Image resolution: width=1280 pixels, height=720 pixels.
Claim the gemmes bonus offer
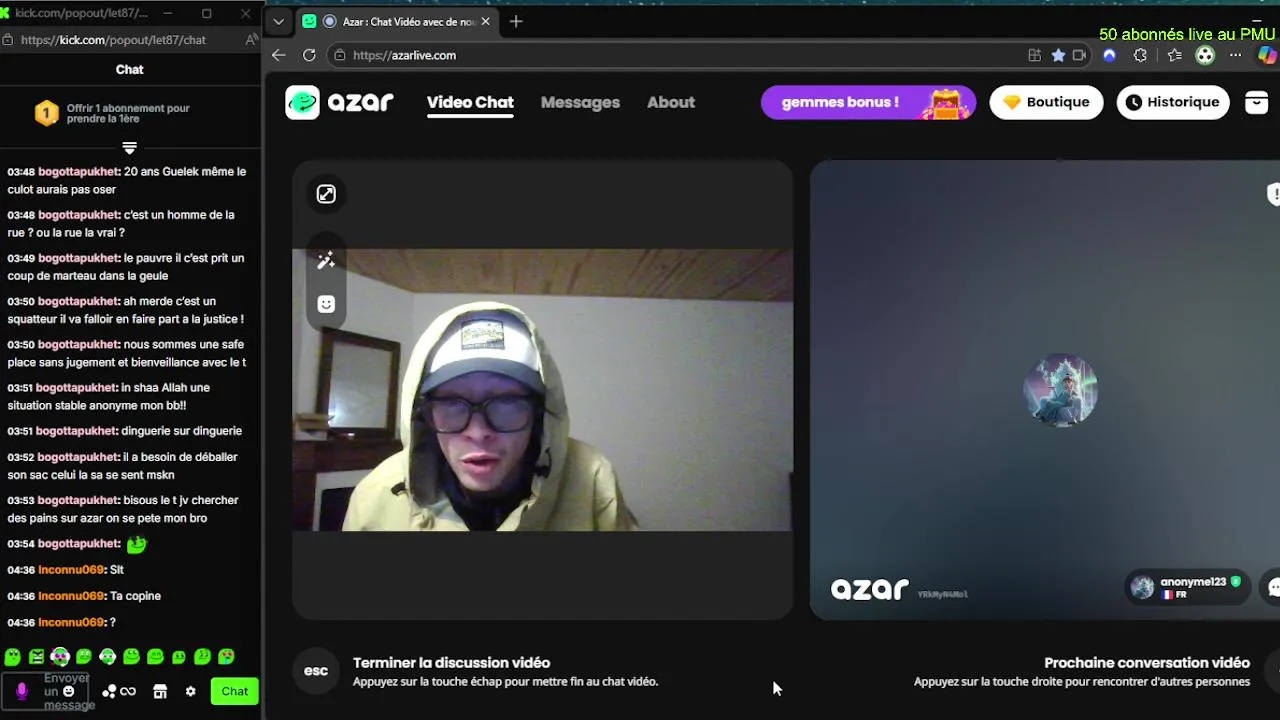coord(867,102)
